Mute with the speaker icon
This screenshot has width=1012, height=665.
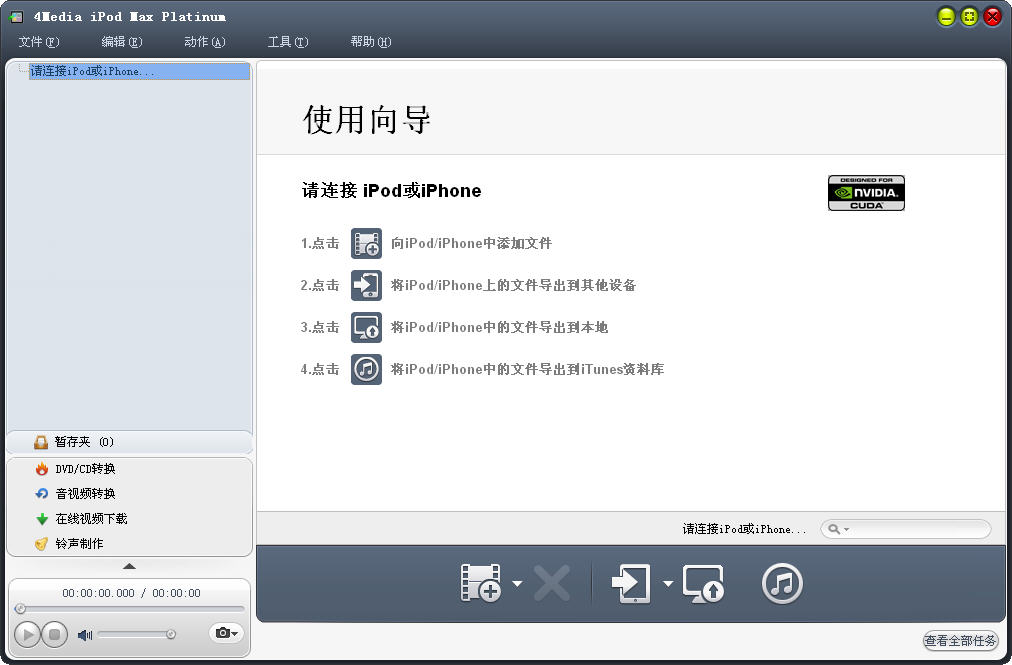(85, 635)
